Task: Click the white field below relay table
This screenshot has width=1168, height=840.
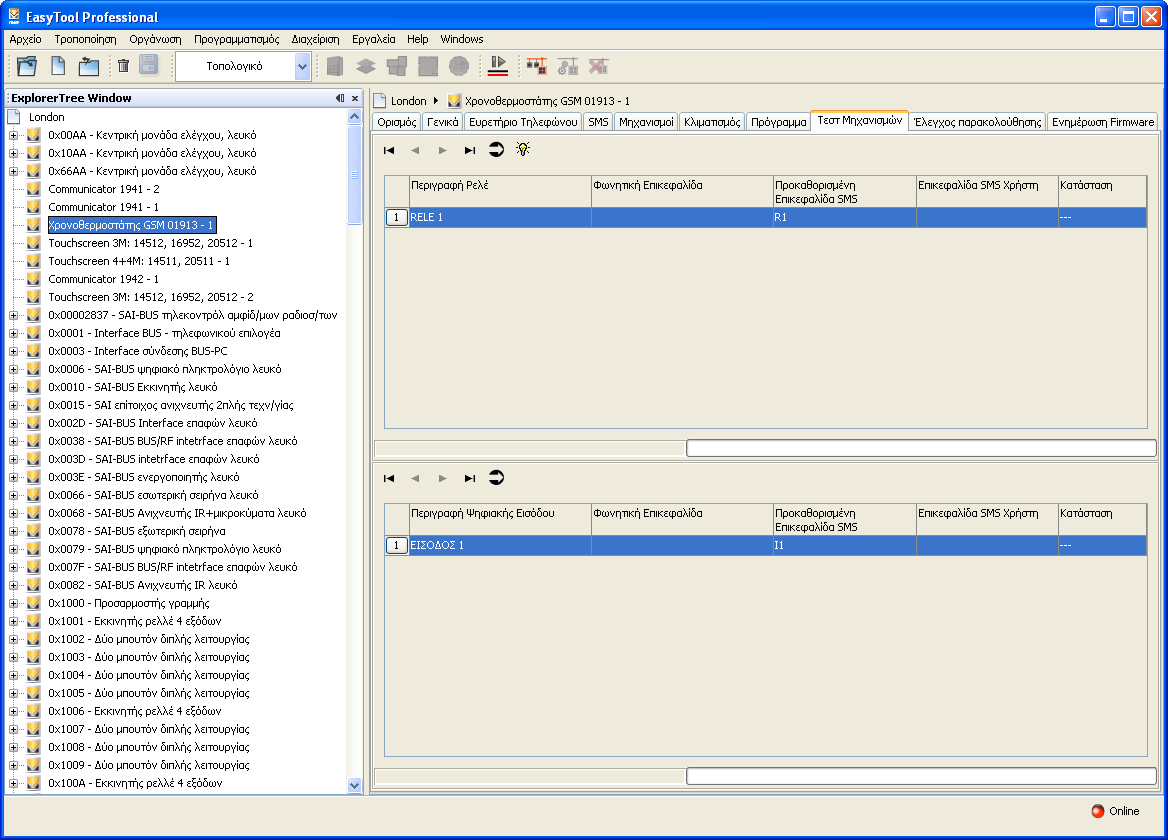Action: click(x=921, y=448)
